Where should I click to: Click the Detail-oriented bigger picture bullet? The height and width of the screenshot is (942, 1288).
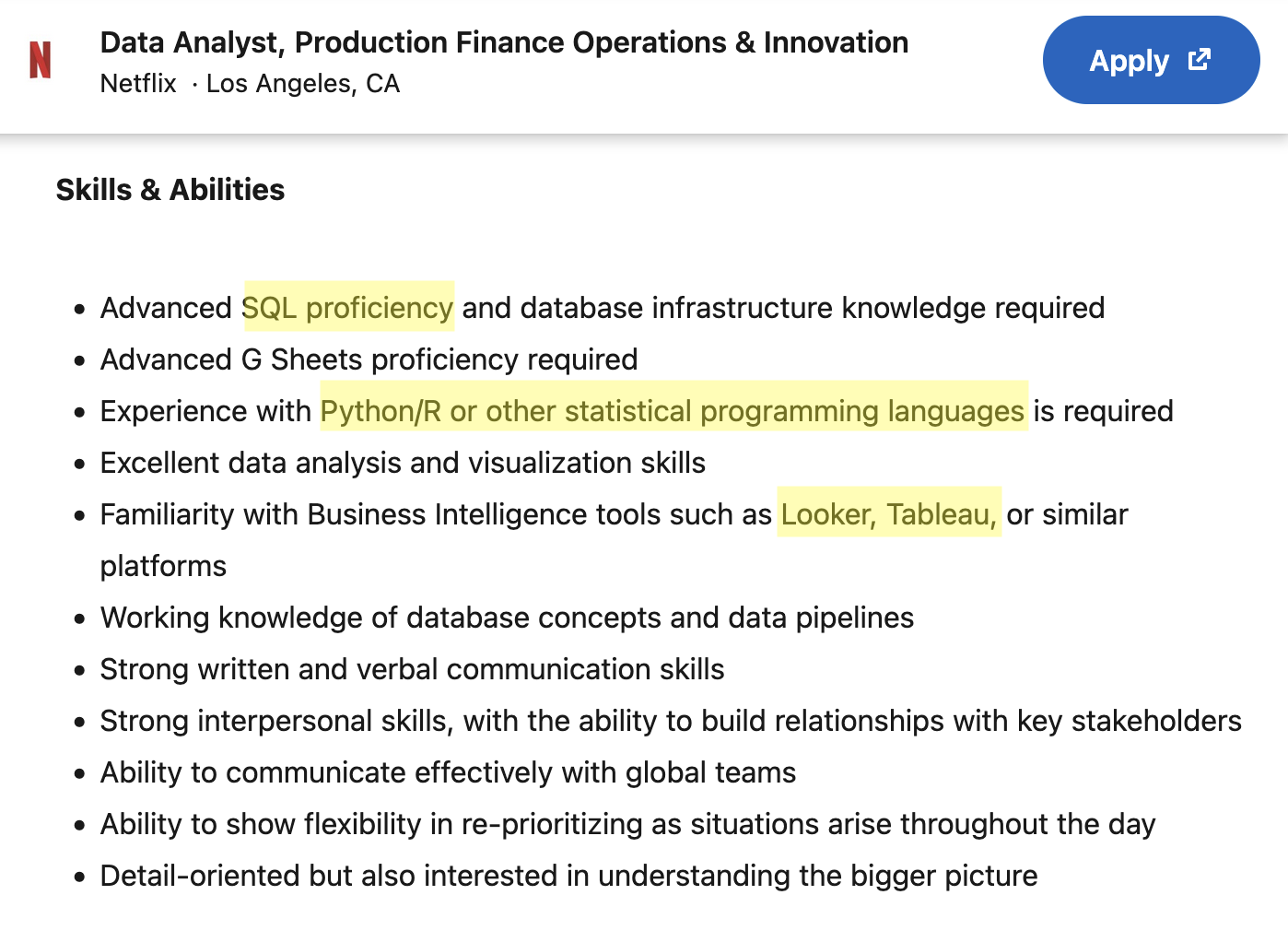pos(568,876)
